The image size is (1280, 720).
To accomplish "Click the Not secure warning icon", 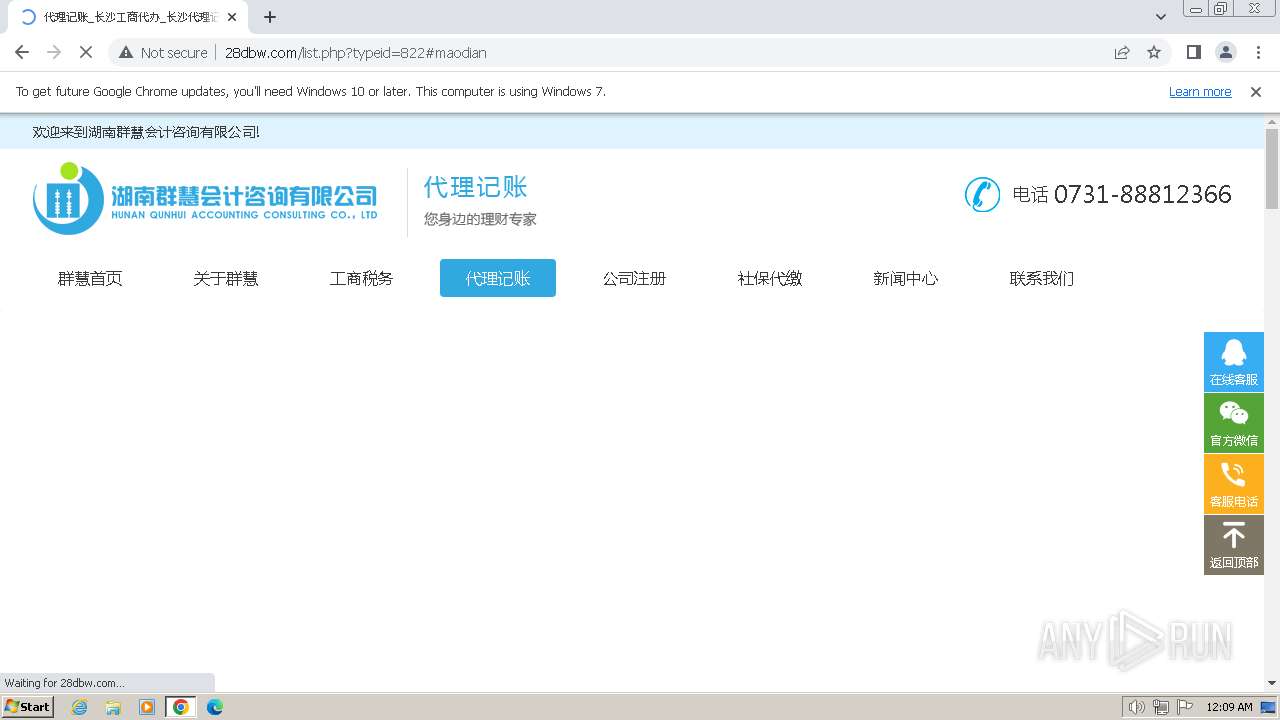I will pyautogui.click(x=126, y=52).
